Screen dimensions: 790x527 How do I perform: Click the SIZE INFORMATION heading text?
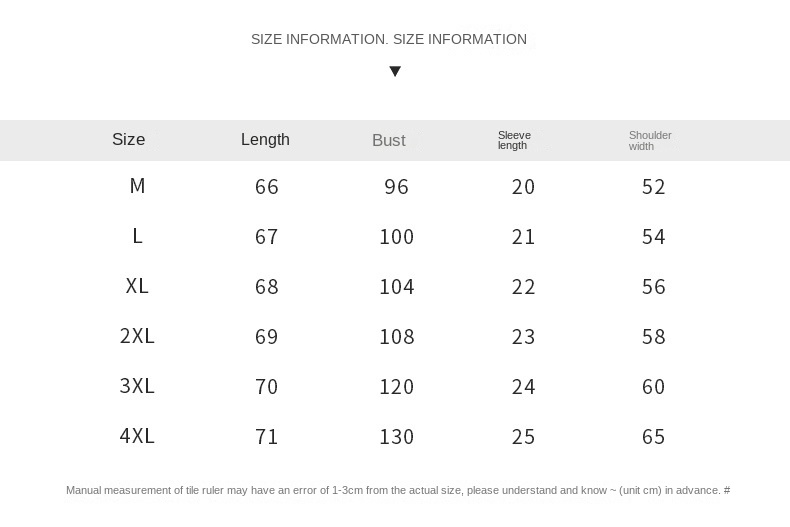click(x=389, y=39)
